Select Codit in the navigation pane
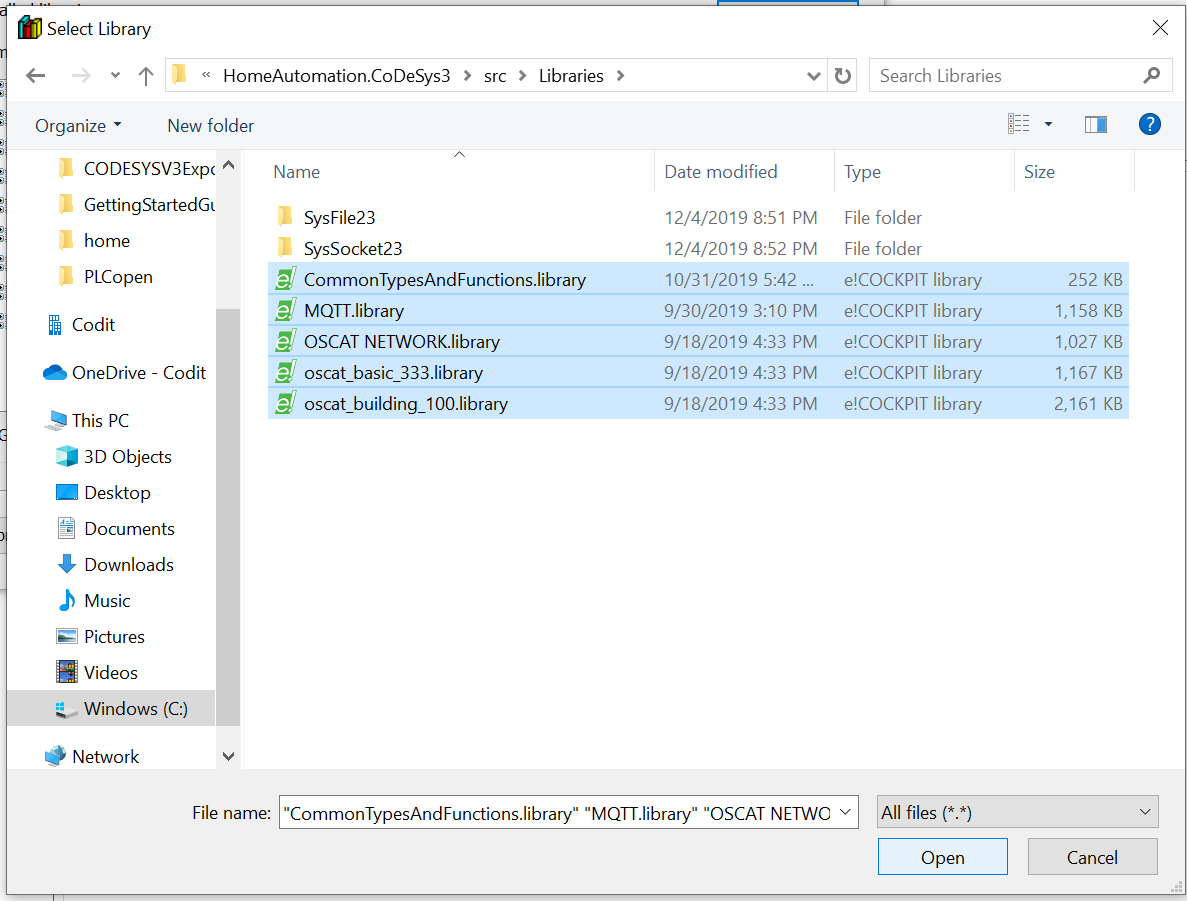Image resolution: width=1187 pixels, height=901 pixels. 81,325
